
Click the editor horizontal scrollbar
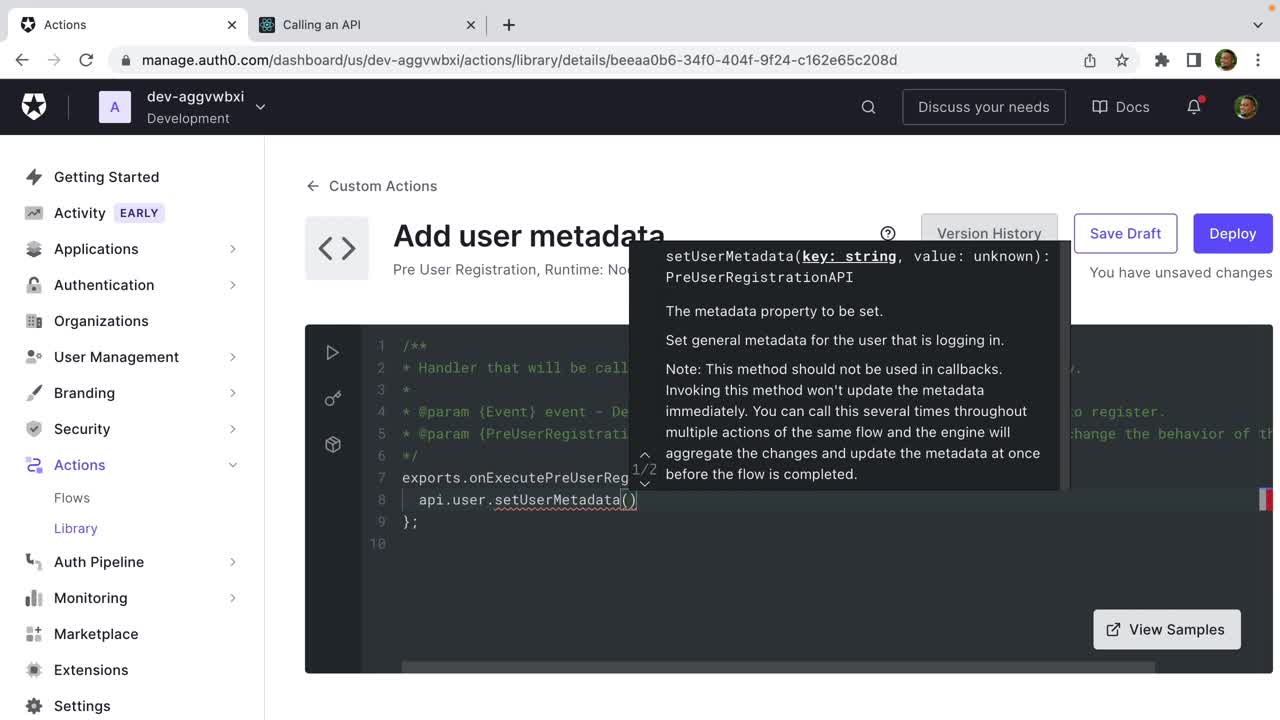click(777, 667)
